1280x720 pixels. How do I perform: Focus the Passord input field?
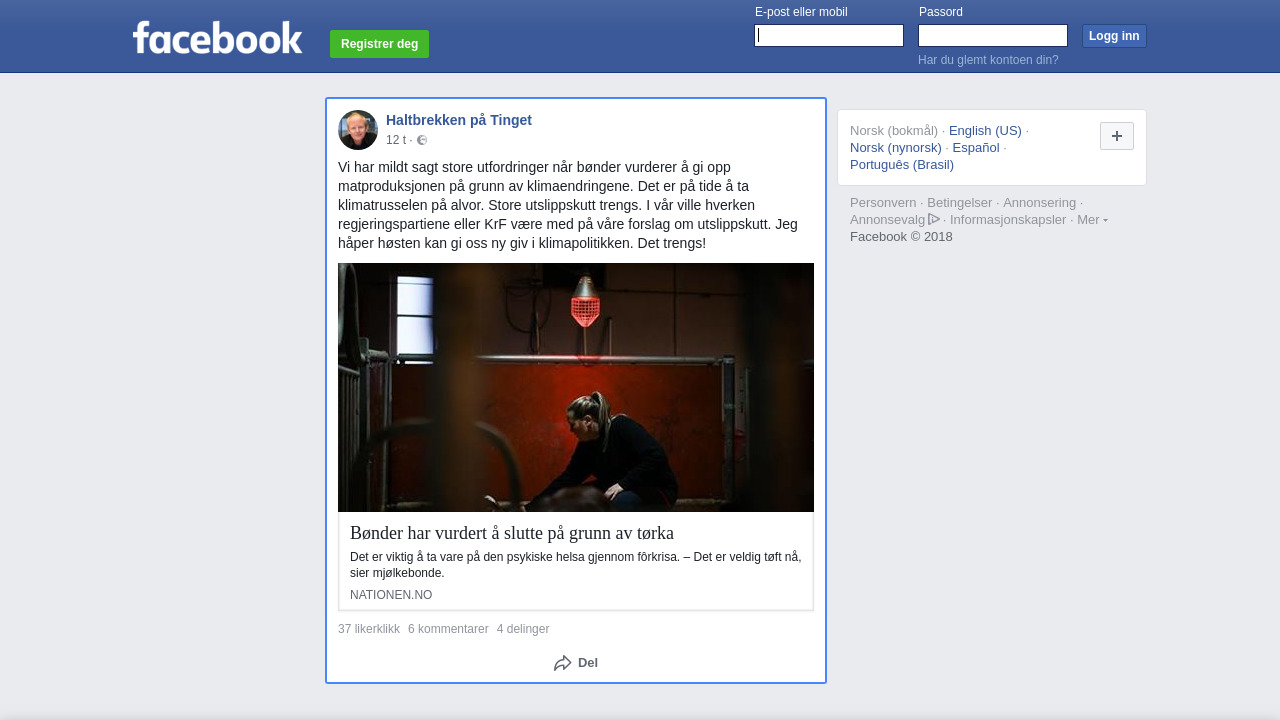click(993, 36)
